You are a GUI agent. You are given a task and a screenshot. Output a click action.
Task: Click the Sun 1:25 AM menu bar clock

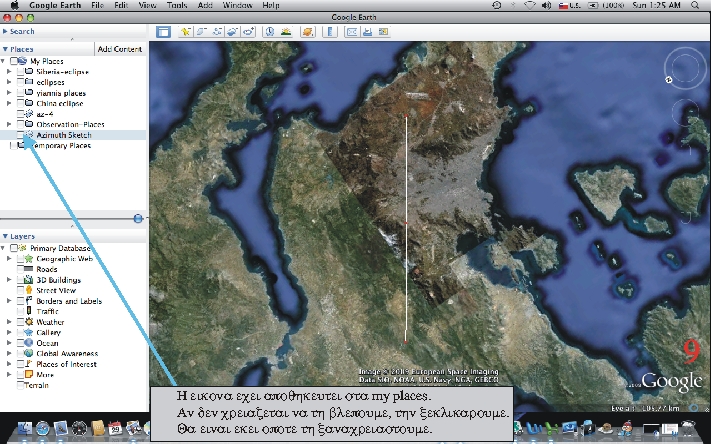point(656,5)
